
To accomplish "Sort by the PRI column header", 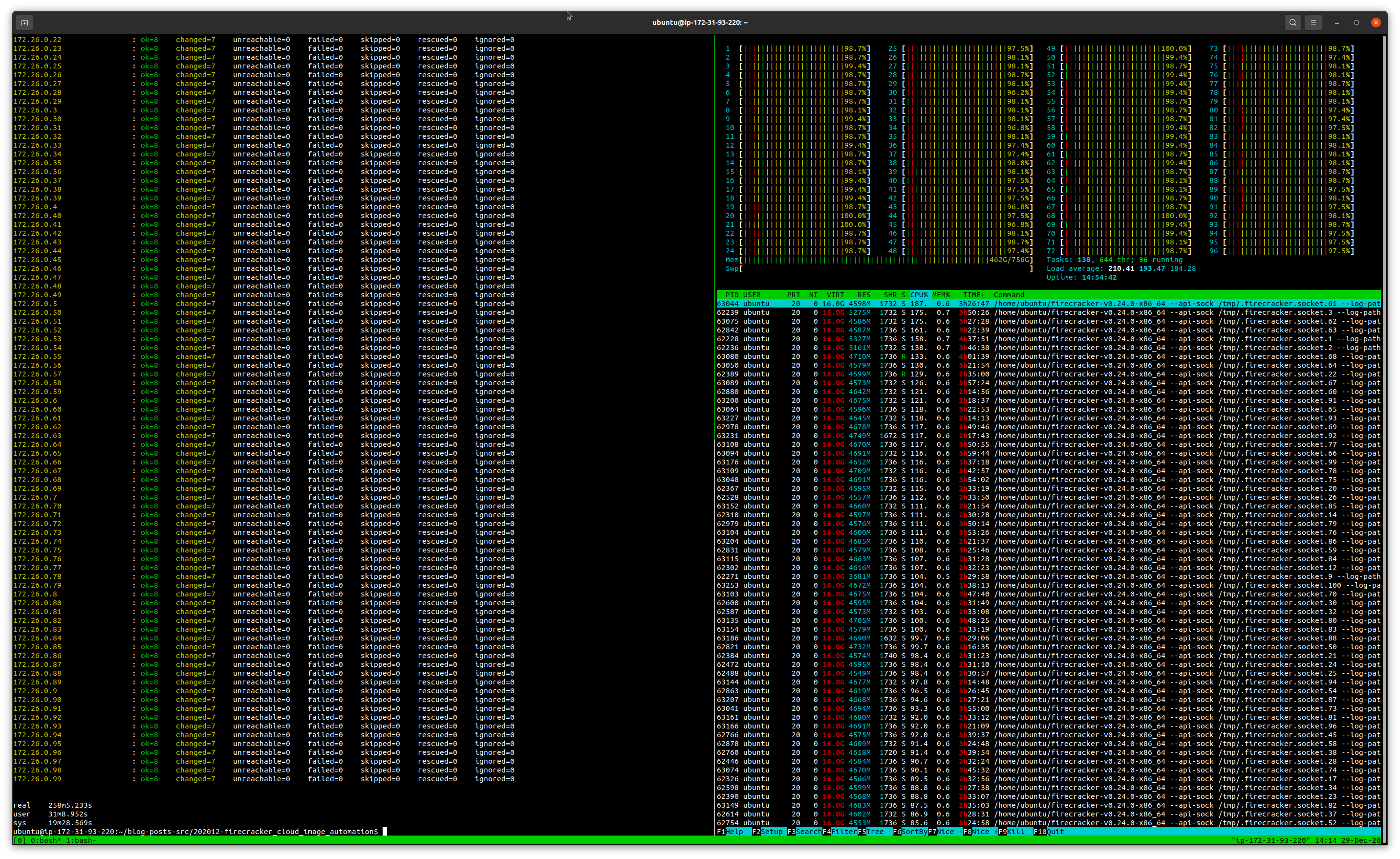I will [x=793, y=294].
